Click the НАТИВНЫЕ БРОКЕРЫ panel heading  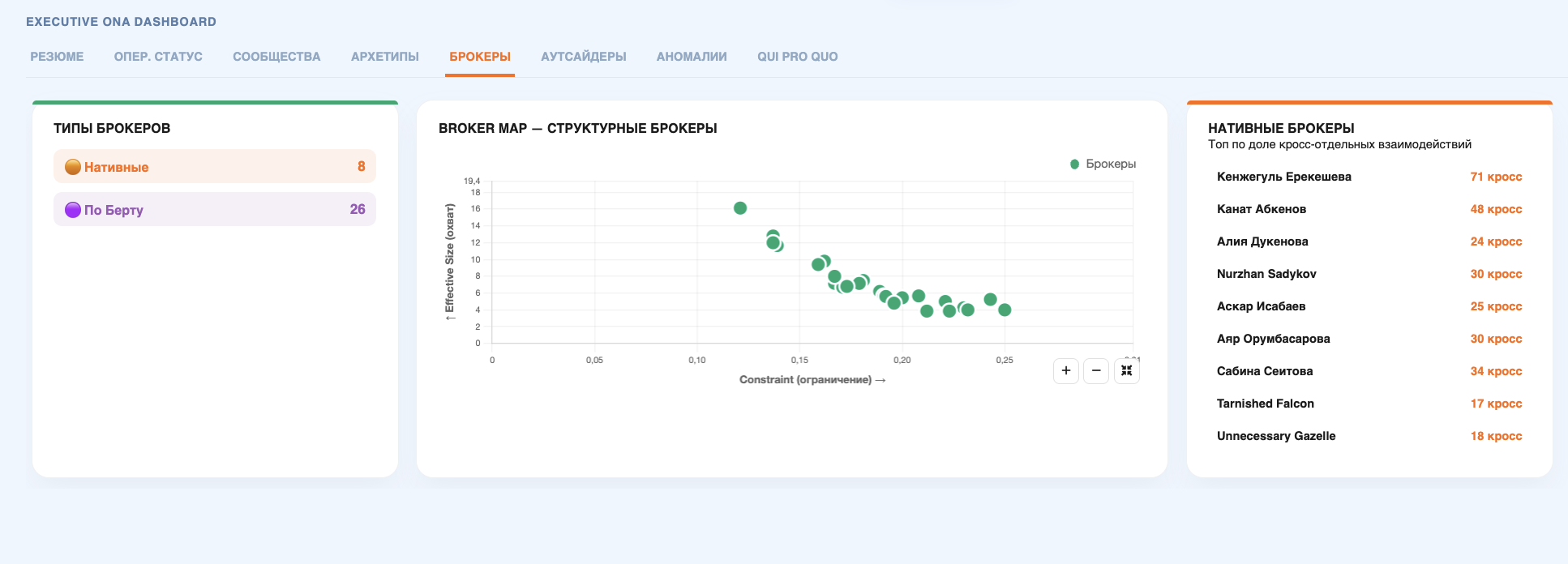(1281, 128)
